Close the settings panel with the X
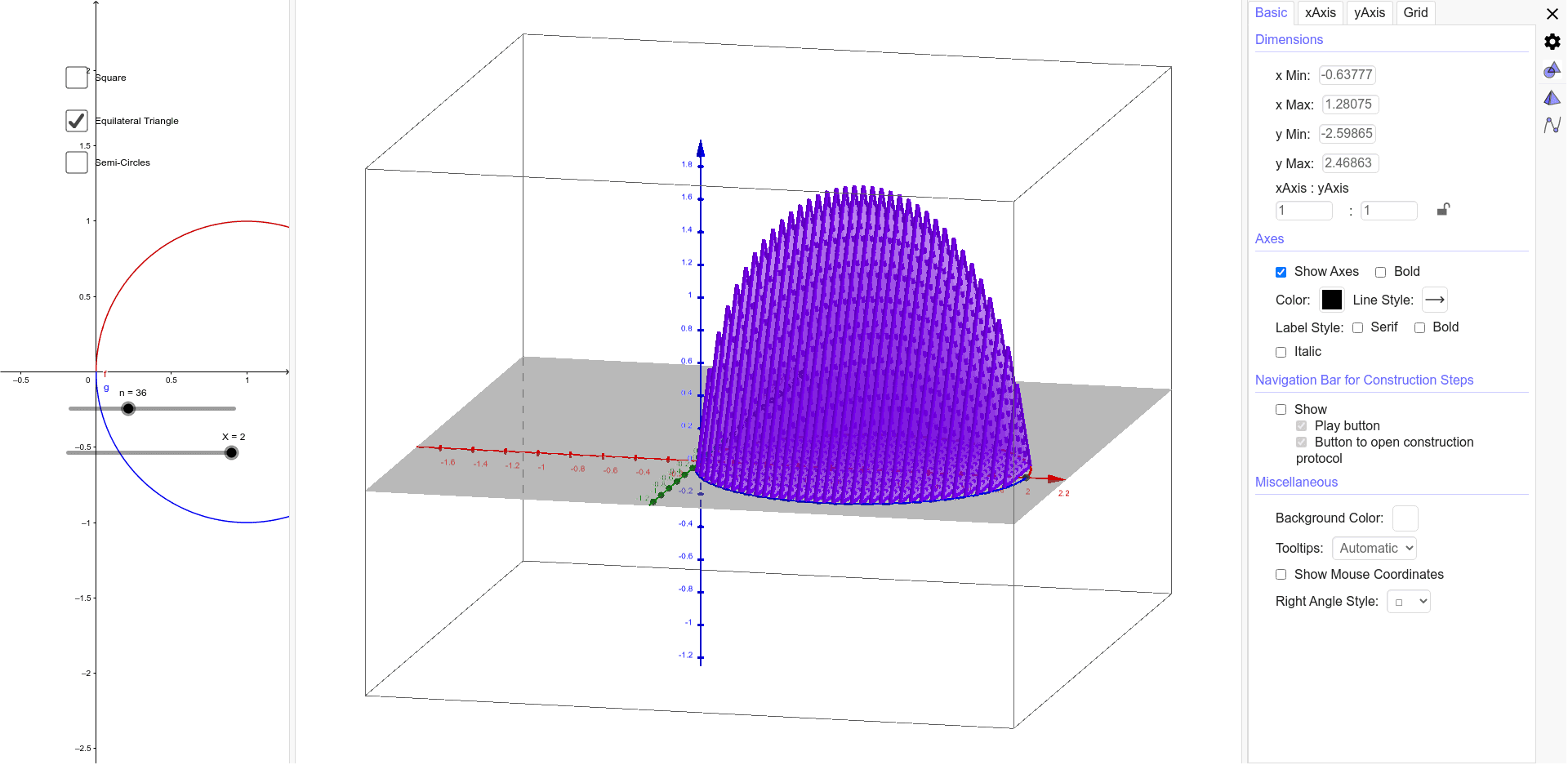 (1551, 14)
